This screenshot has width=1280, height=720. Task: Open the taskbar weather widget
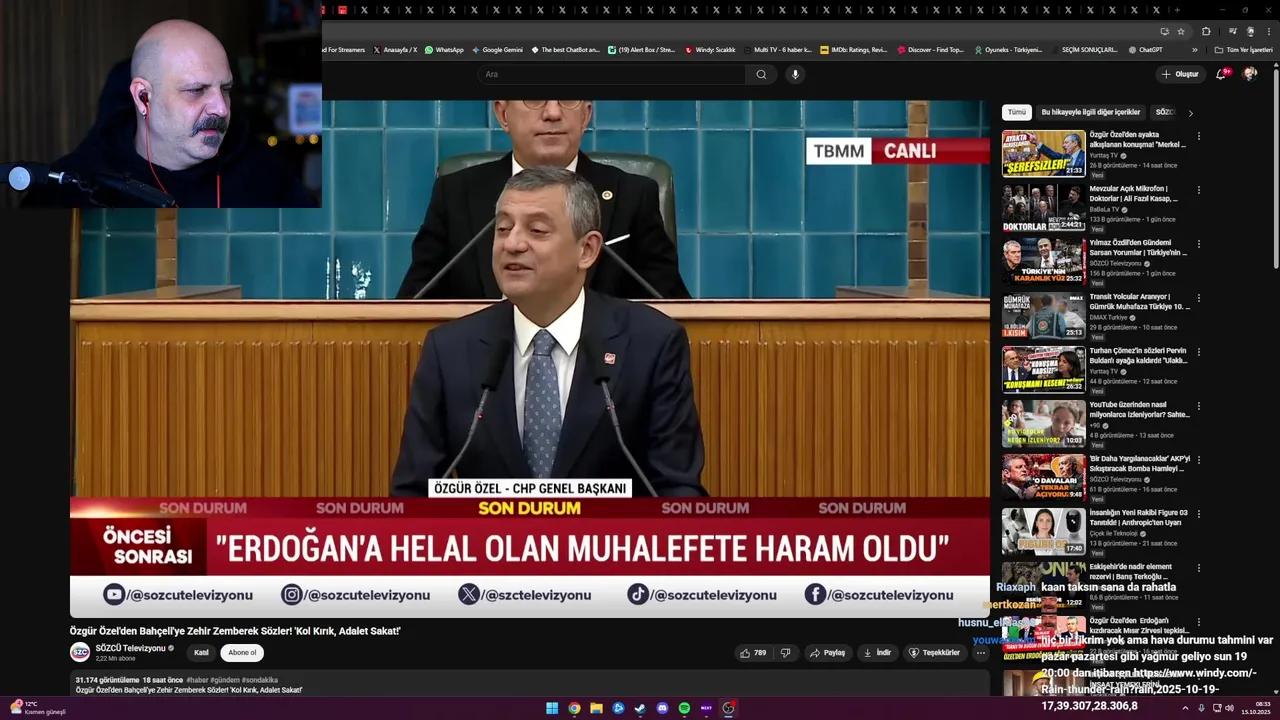coord(38,708)
